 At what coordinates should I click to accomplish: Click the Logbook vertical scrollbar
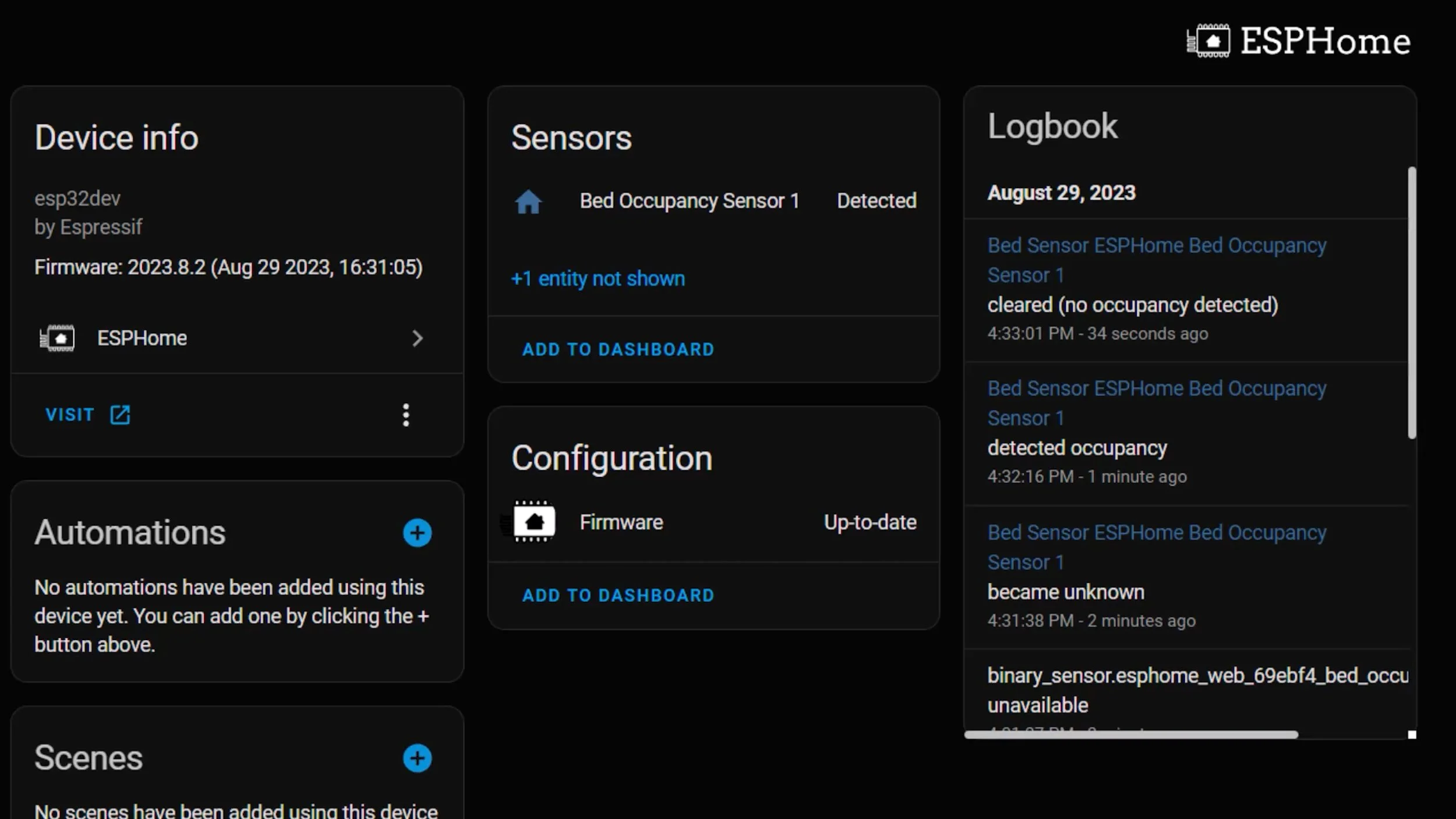tap(1411, 303)
